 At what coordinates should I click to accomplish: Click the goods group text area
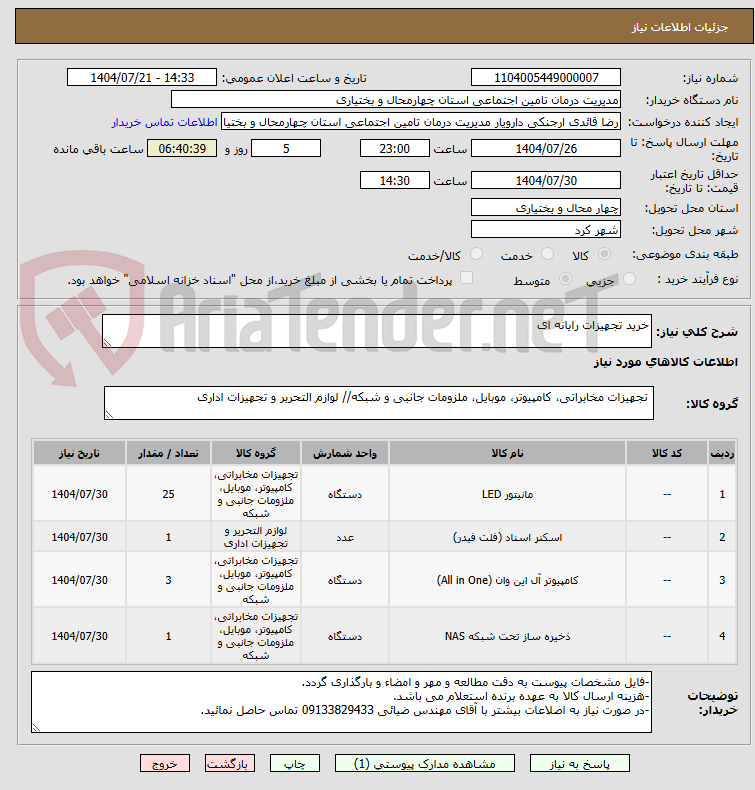click(x=379, y=403)
